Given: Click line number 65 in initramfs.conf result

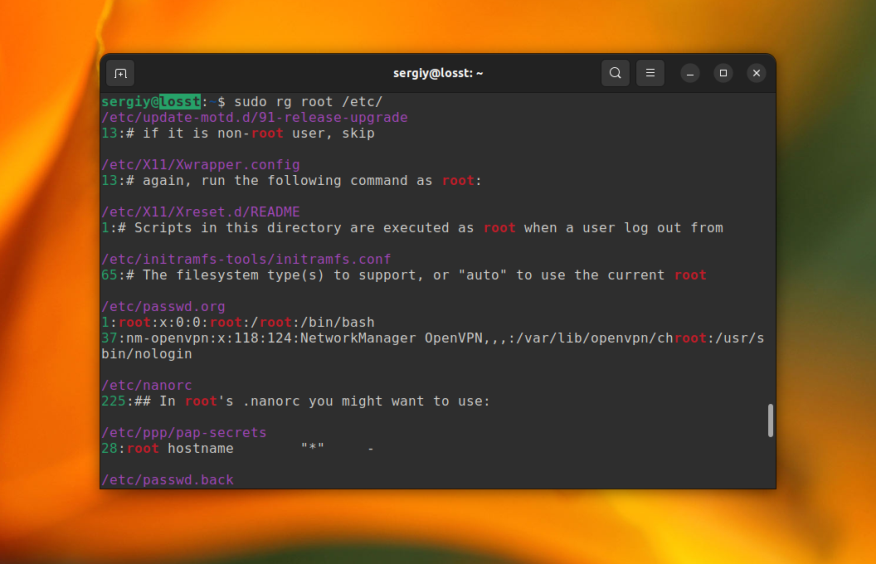Looking at the screenshot, I should click(109, 275).
